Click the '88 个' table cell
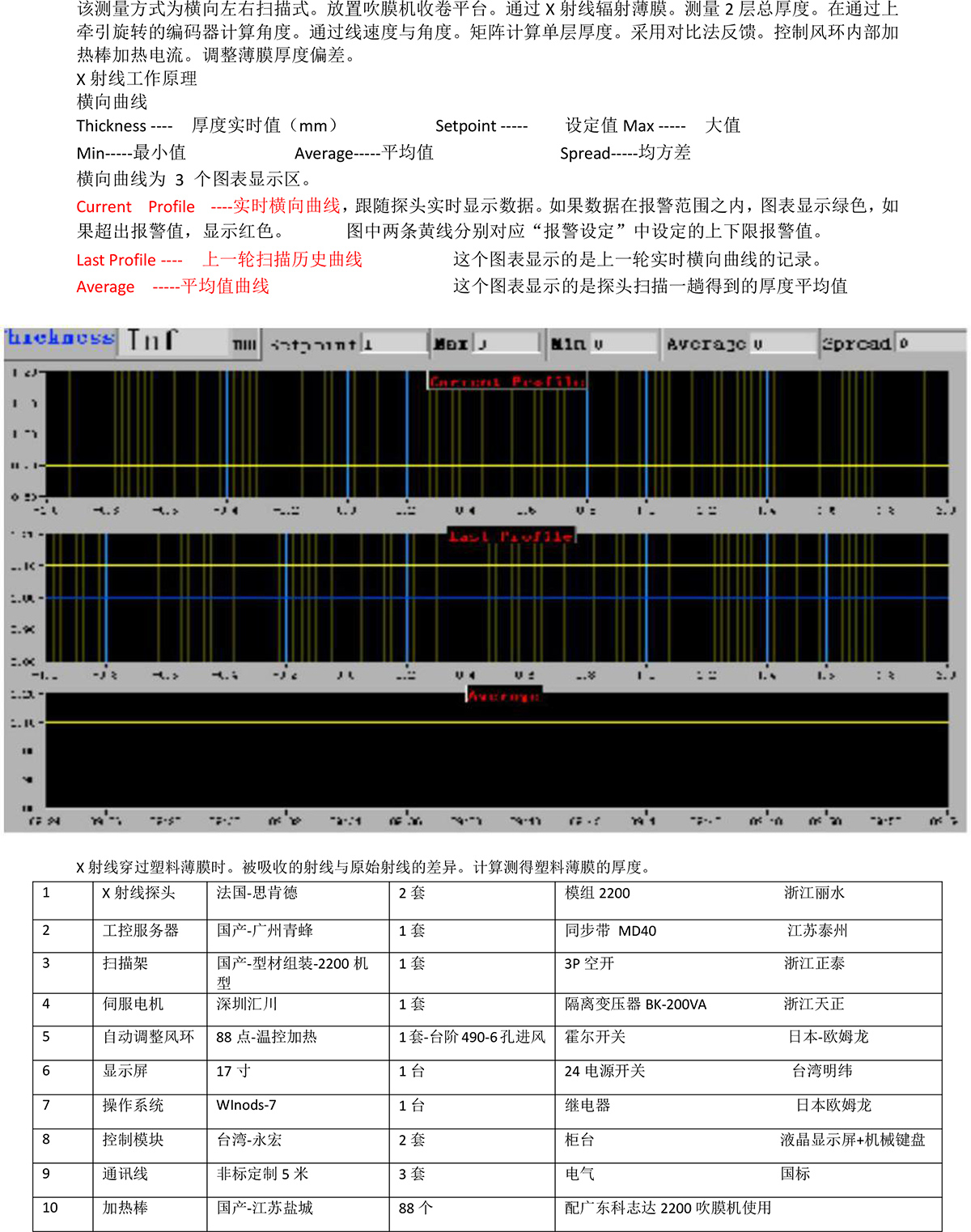This screenshot has height=1232, width=971. point(416,1208)
